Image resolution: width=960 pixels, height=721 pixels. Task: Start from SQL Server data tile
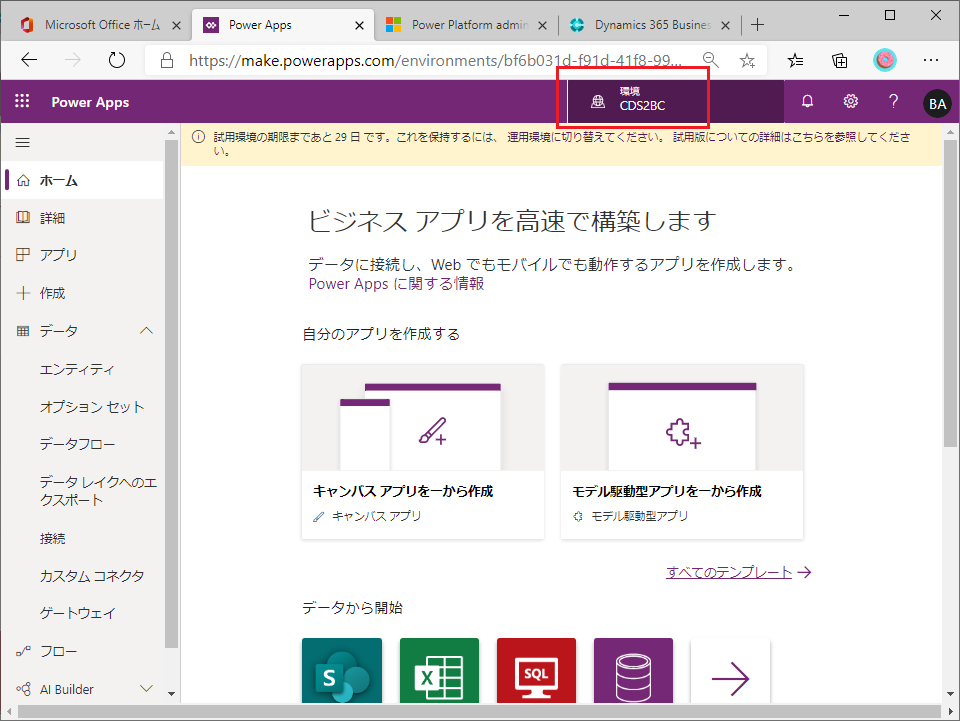(536, 671)
